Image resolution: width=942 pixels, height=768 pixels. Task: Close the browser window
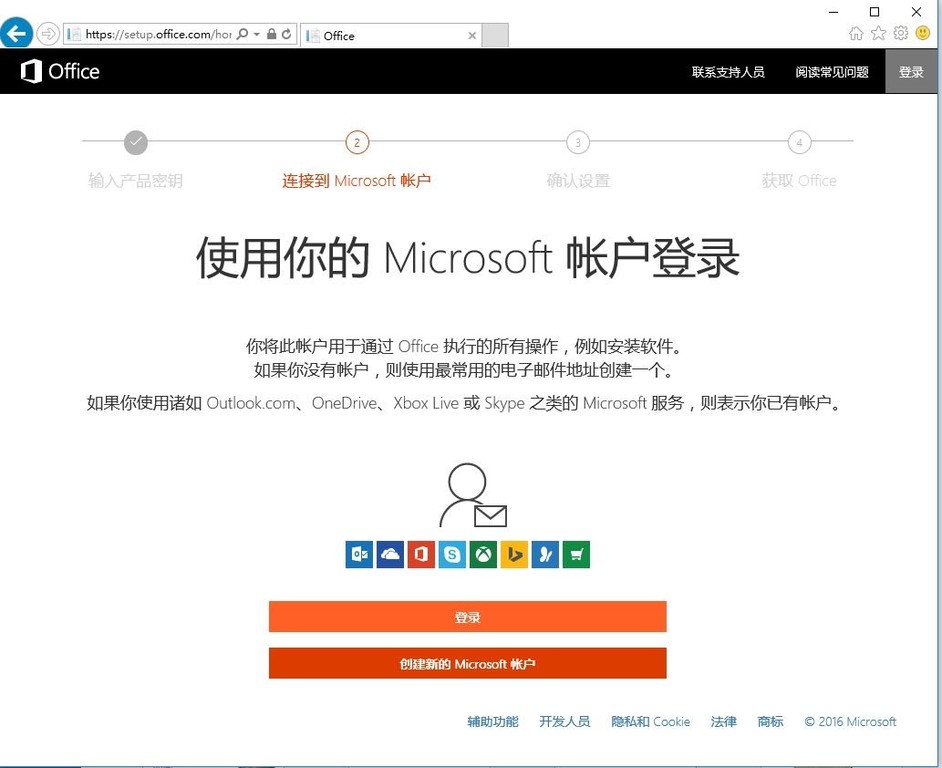(x=916, y=11)
